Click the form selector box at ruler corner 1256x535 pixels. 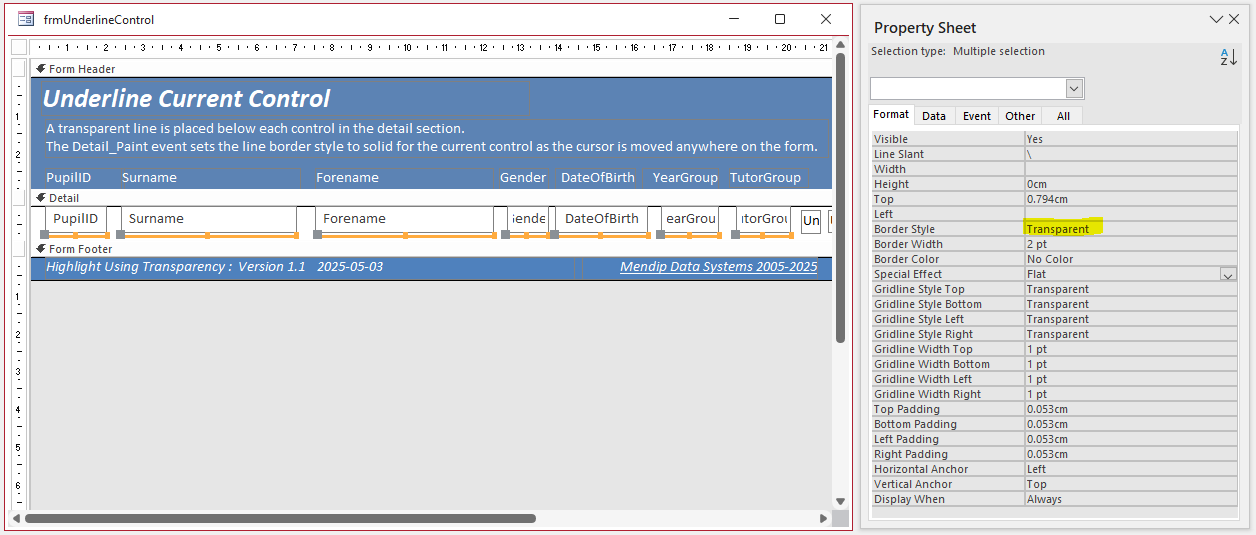coord(19,47)
